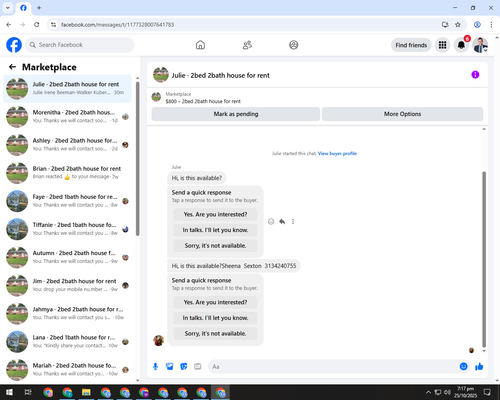Open the profile circle icon in top navigation
The height and width of the screenshot is (400, 500).
(294, 45)
